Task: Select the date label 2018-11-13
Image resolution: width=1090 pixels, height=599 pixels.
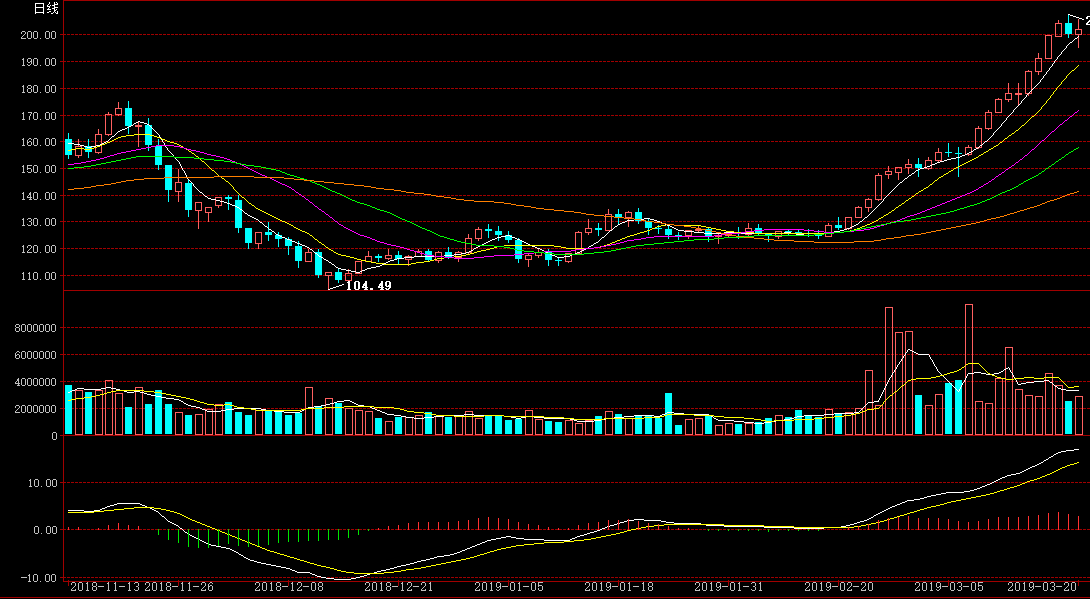Action: (105, 587)
